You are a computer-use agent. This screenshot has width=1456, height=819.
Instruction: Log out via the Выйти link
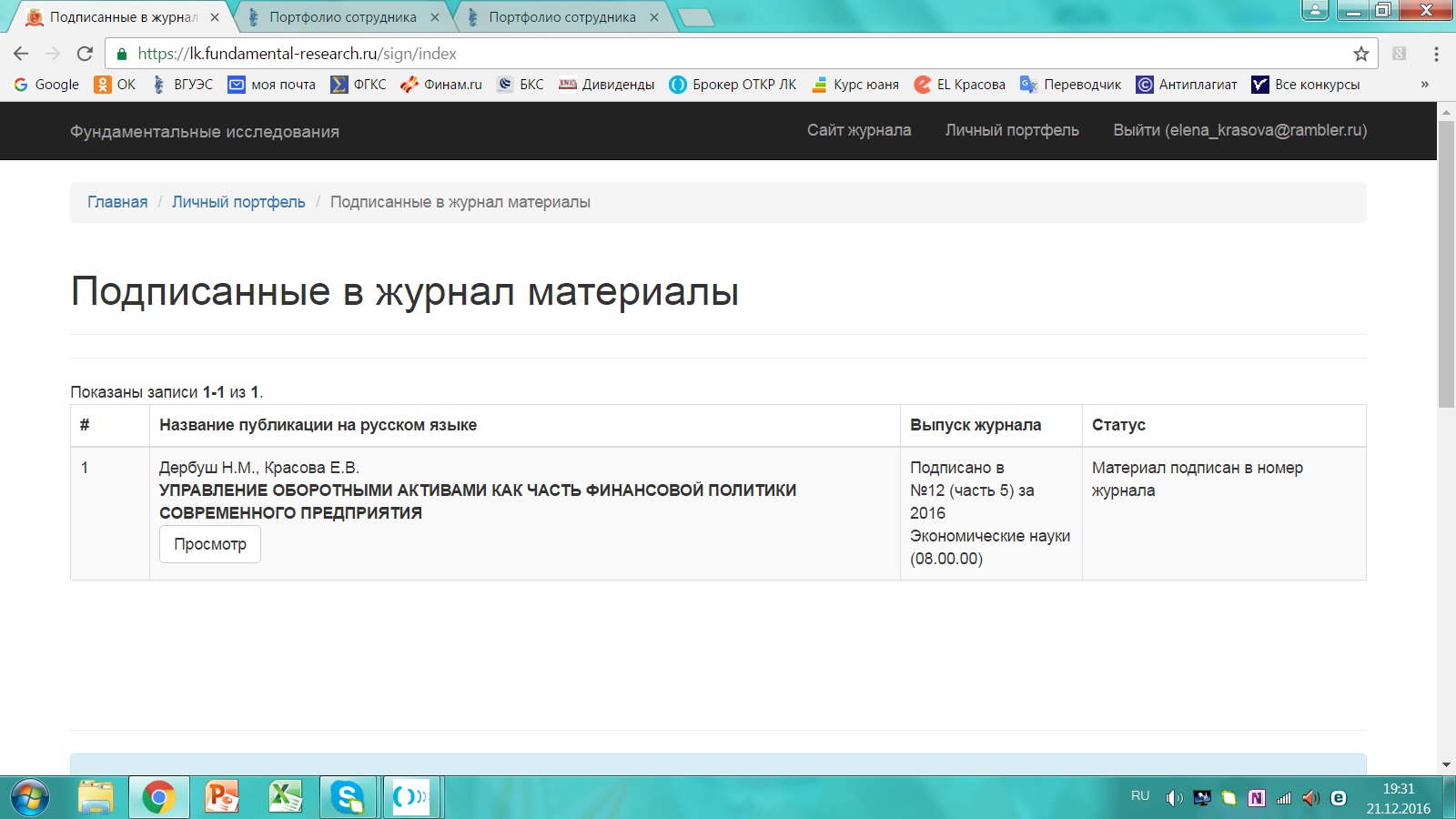pyautogui.click(x=1239, y=130)
